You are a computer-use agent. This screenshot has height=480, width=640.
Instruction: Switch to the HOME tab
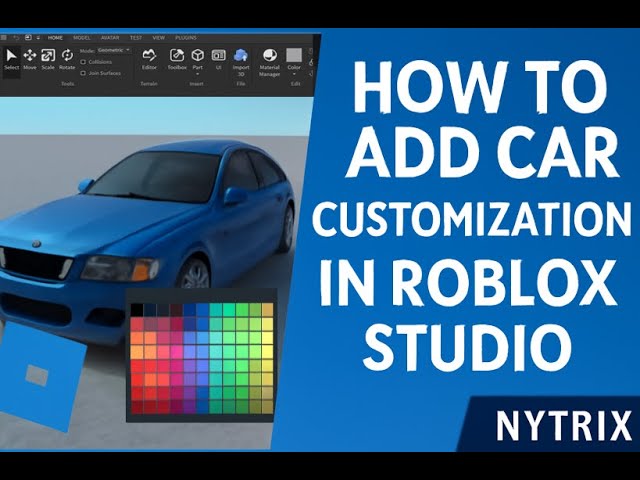point(55,38)
